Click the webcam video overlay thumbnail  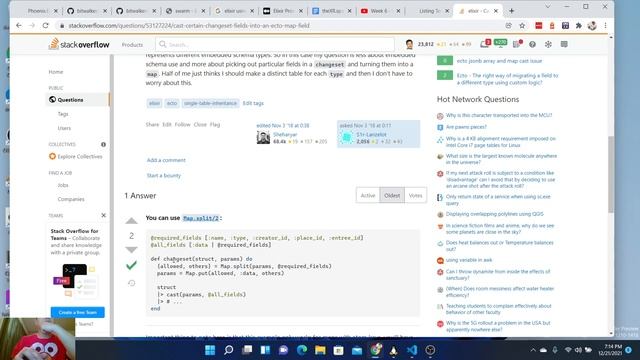coord(38,339)
